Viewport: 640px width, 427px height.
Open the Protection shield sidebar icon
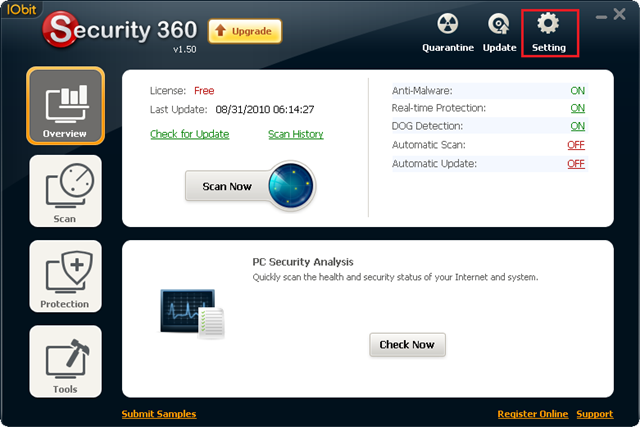66,276
